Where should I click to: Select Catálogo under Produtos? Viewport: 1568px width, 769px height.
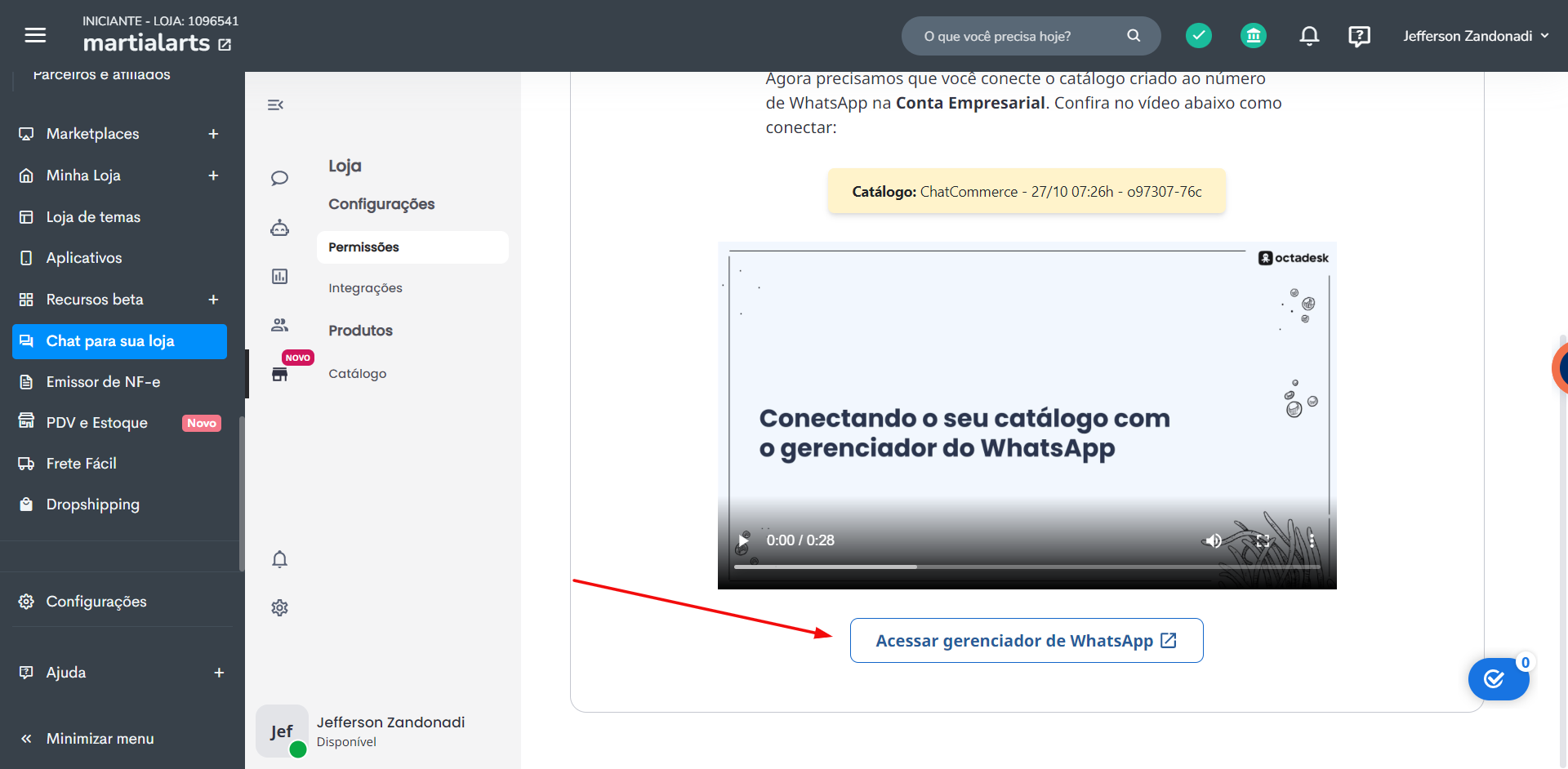(x=358, y=374)
